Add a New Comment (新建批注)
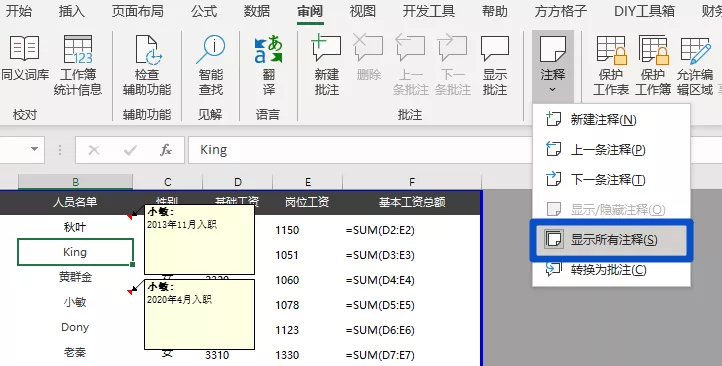Viewport: 722px width, 366px height. point(326,64)
